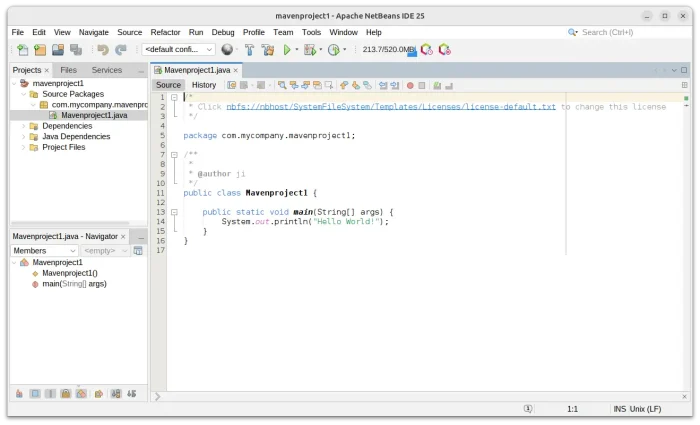Image resolution: width=700 pixels, height=425 pixels.
Task: Run the project with green play icon
Action: point(287,50)
